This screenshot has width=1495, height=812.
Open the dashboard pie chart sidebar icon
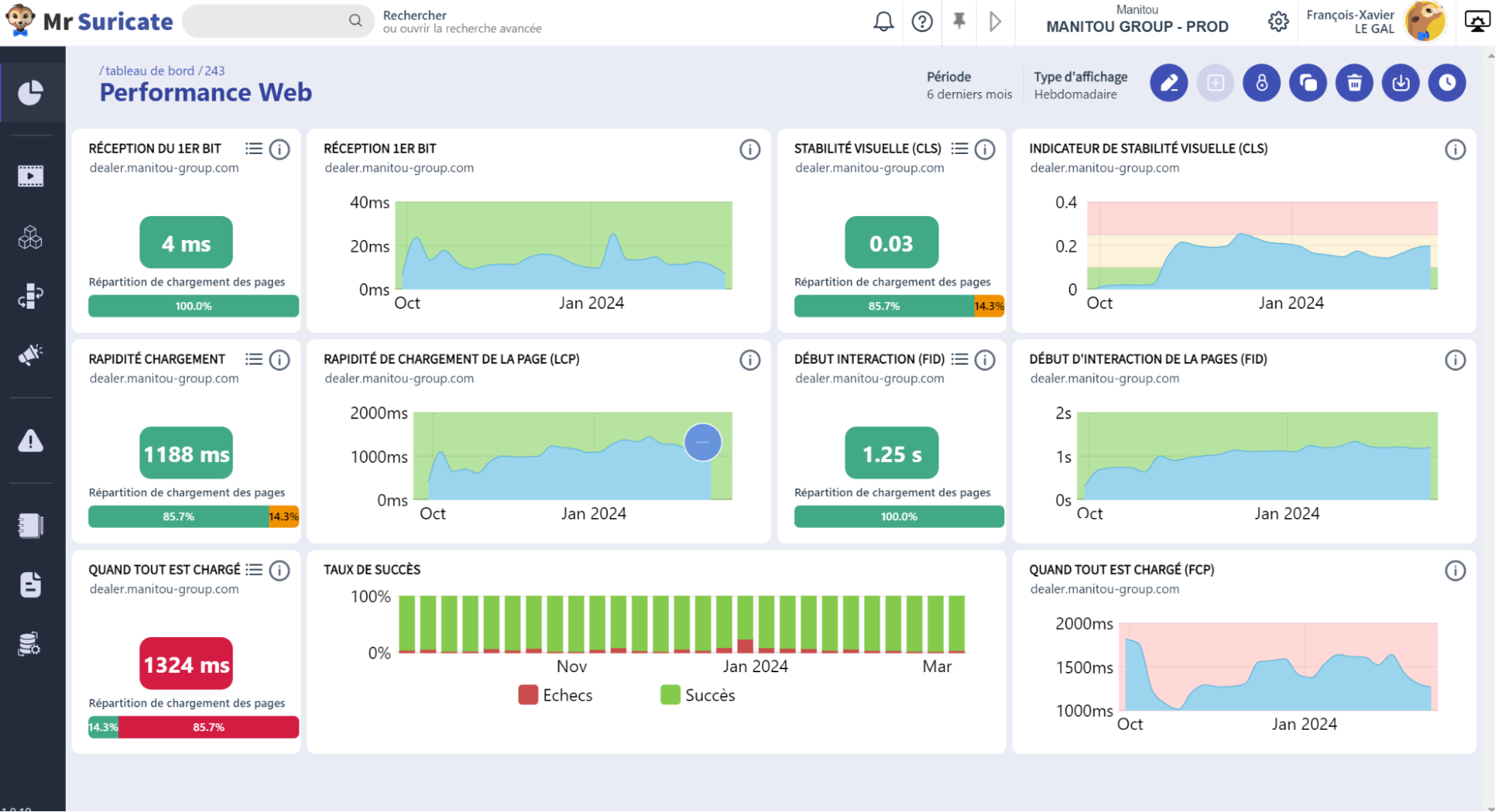click(x=31, y=93)
